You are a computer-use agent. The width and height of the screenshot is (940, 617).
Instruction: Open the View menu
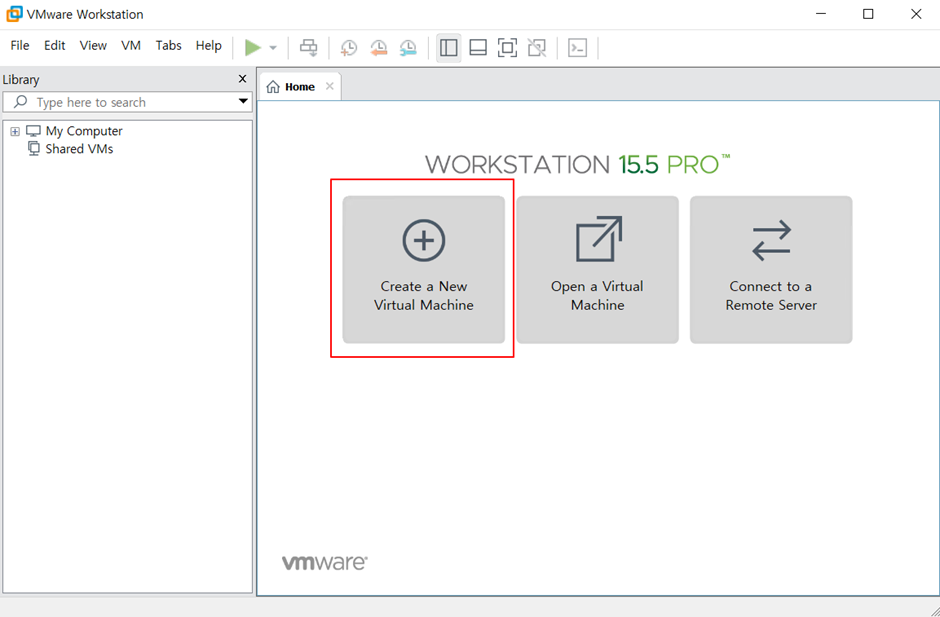tap(93, 46)
